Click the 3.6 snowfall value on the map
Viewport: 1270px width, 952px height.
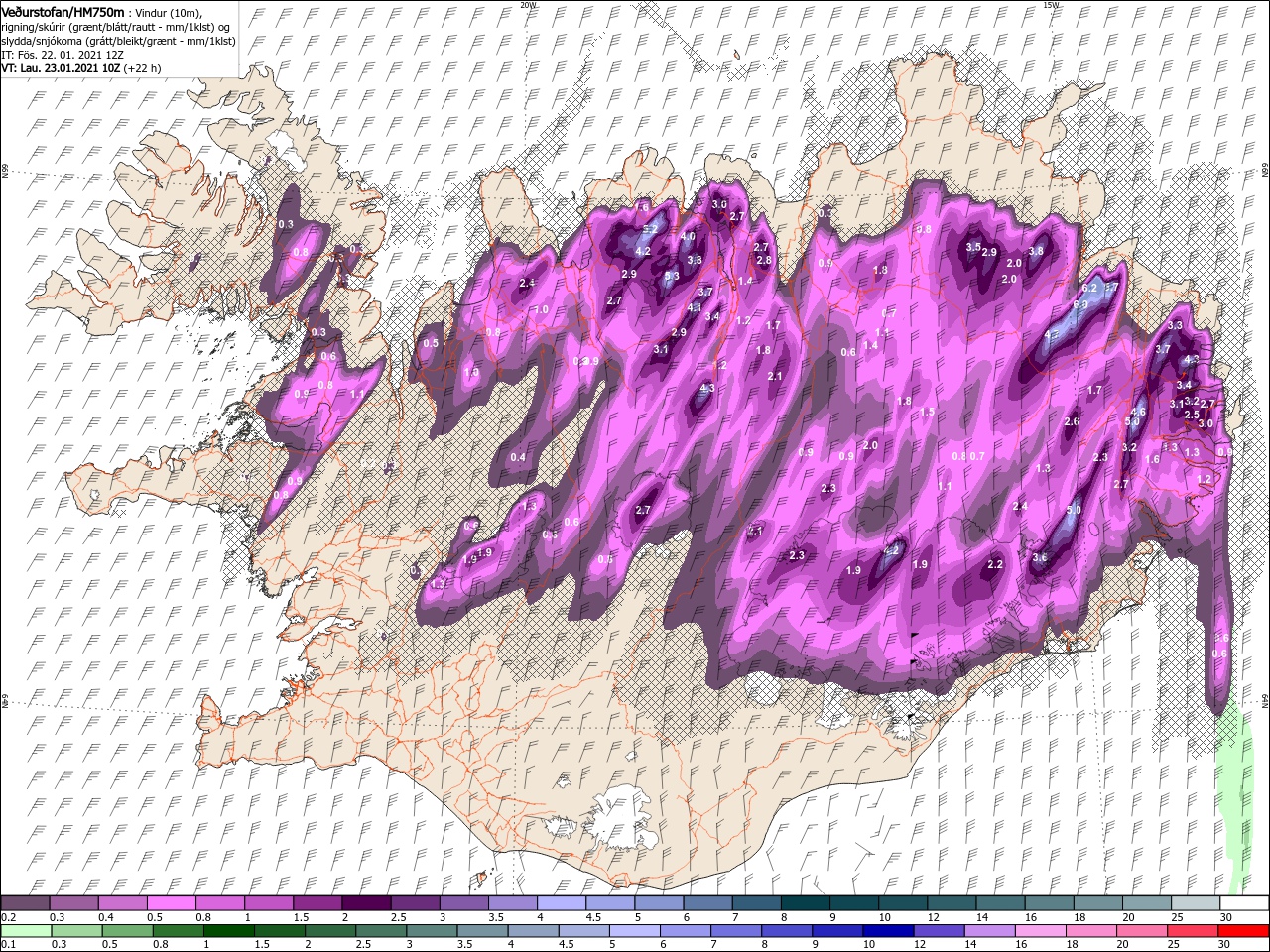(1040, 558)
